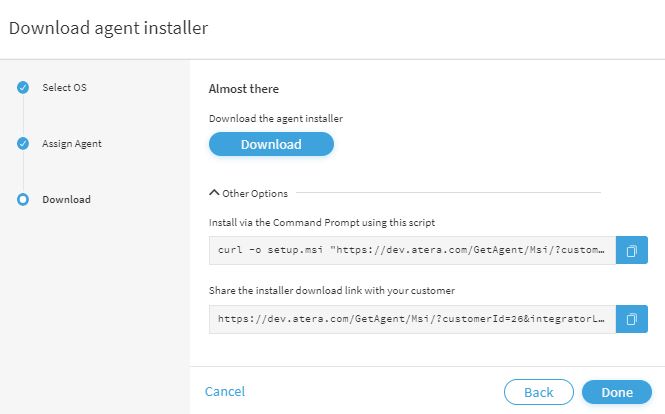The height and width of the screenshot is (414, 665).
Task: Click the Download step circle icon
Action: [23, 199]
